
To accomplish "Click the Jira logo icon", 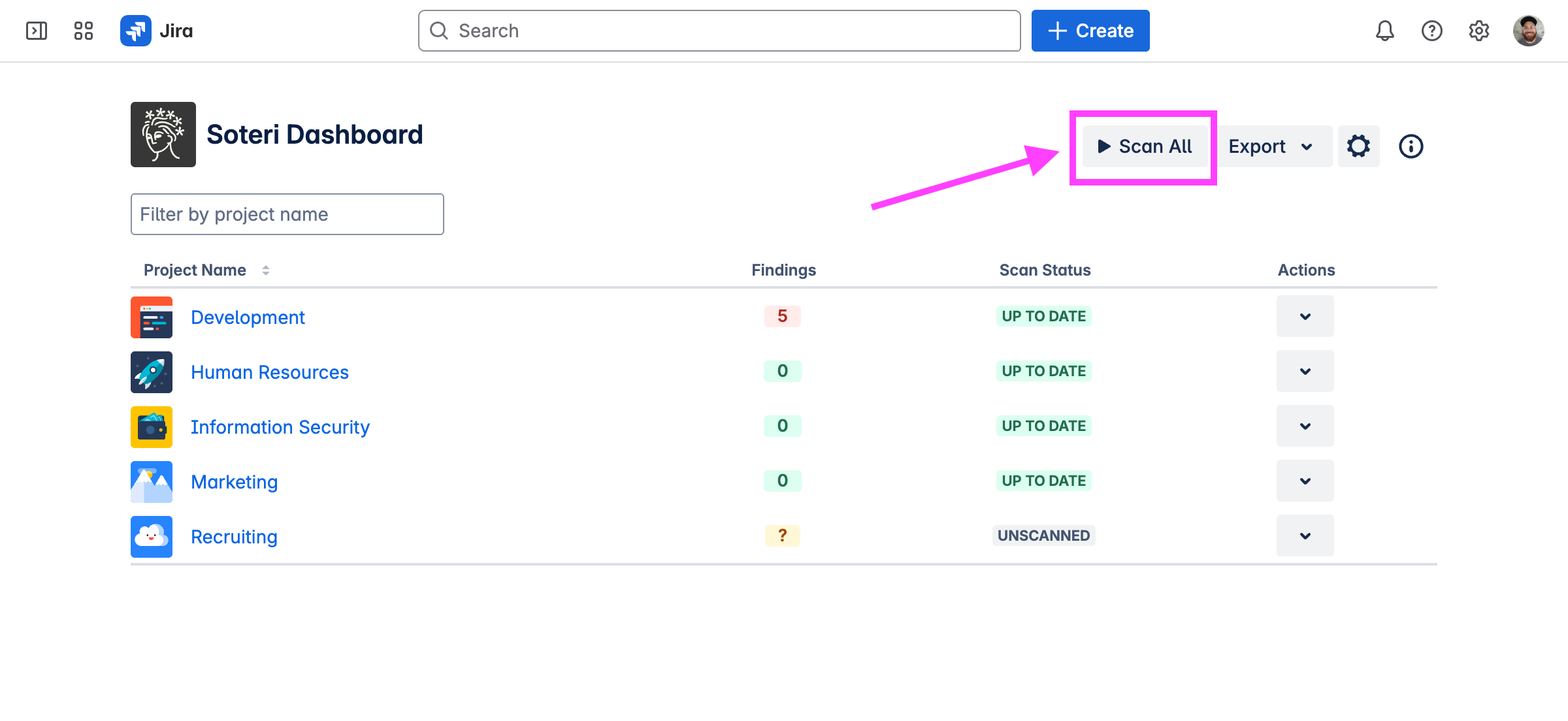I will (136, 31).
